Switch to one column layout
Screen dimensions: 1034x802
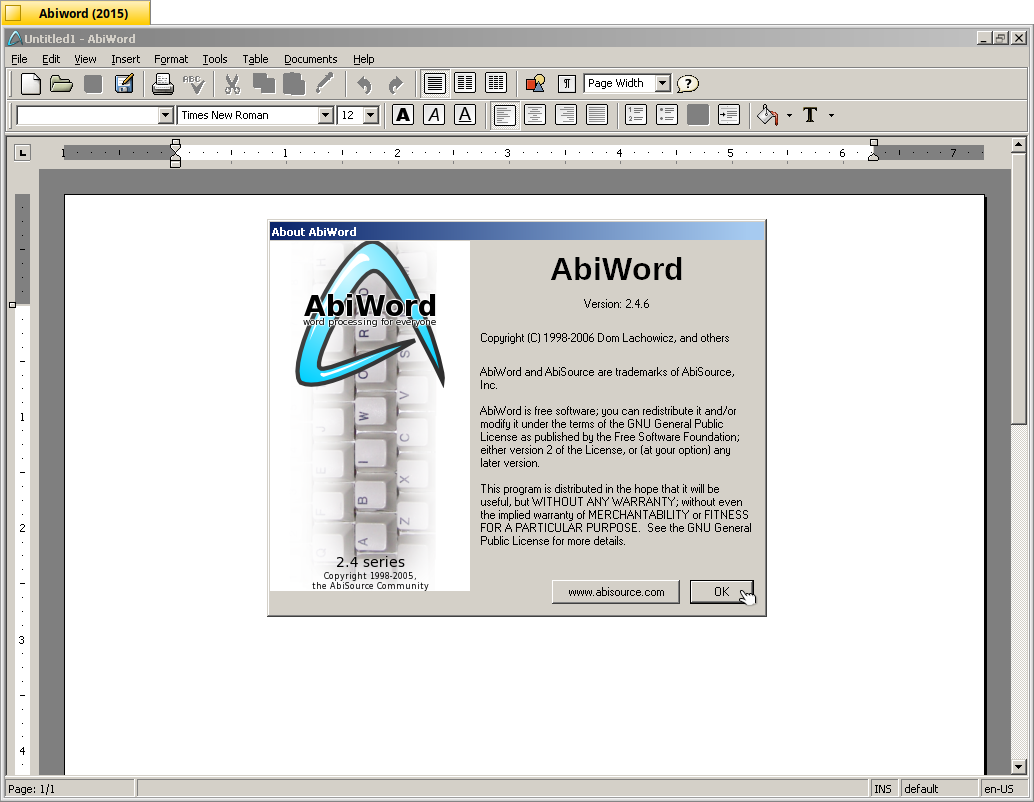point(435,84)
